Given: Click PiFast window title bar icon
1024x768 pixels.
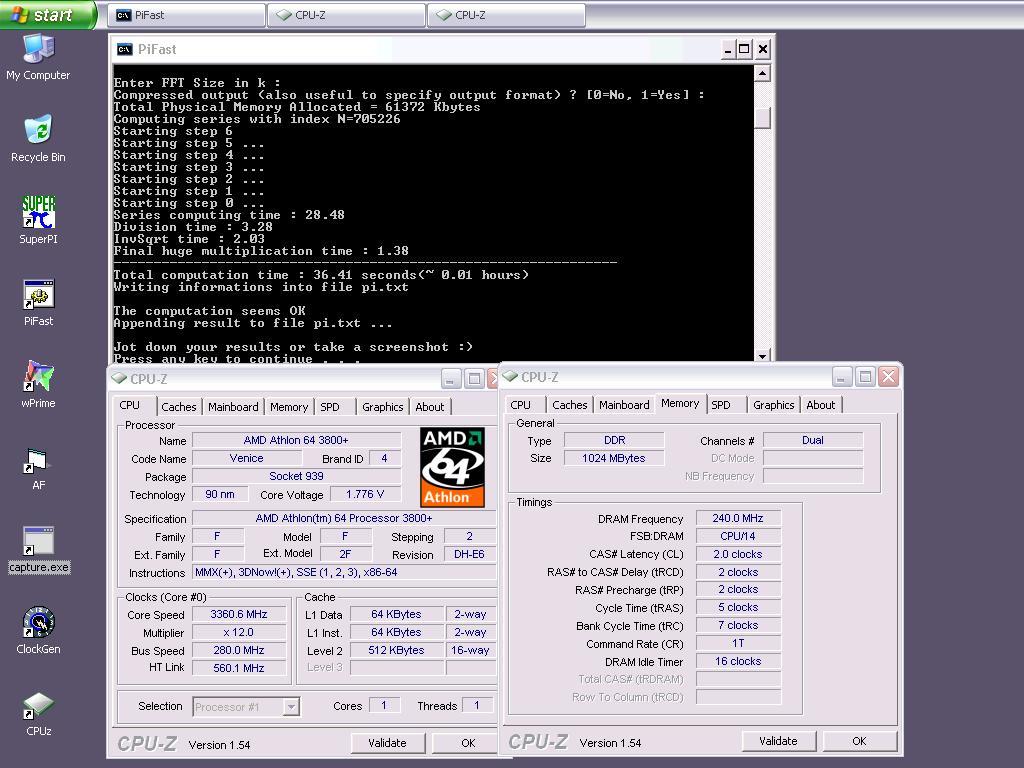Looking at the screenshot, I should click(124, 50).
